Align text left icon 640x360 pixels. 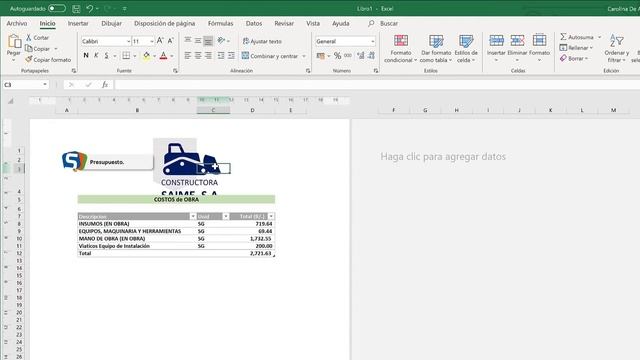click(x=188, y=56)
